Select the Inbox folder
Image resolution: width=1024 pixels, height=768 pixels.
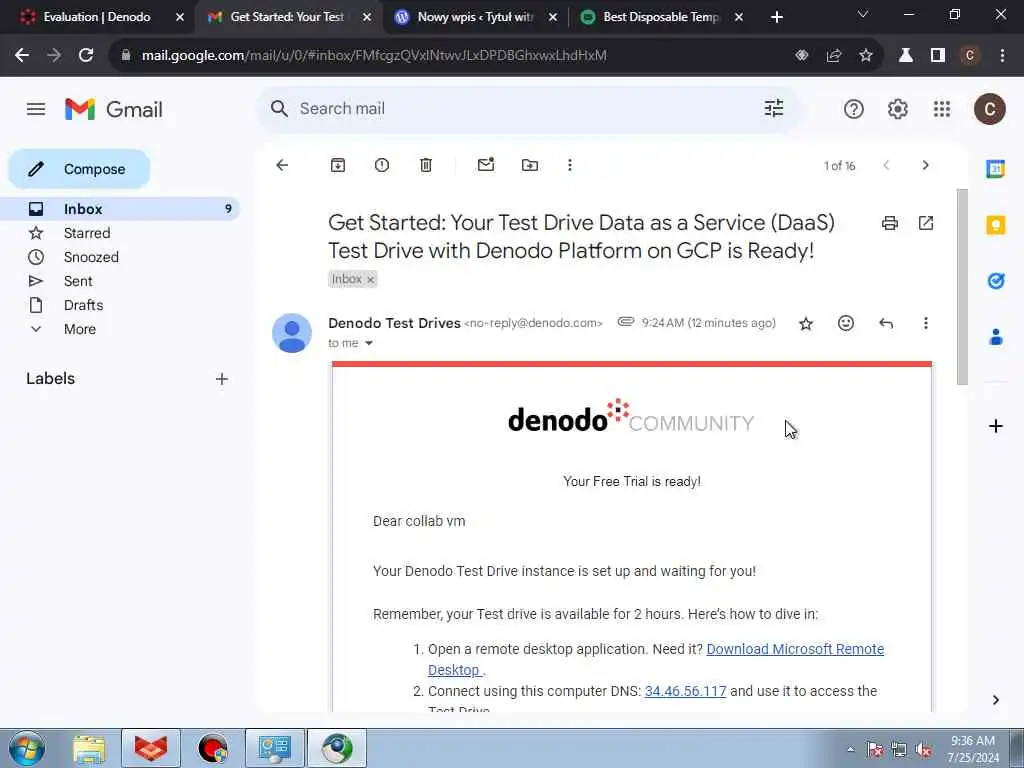(120, 209)
